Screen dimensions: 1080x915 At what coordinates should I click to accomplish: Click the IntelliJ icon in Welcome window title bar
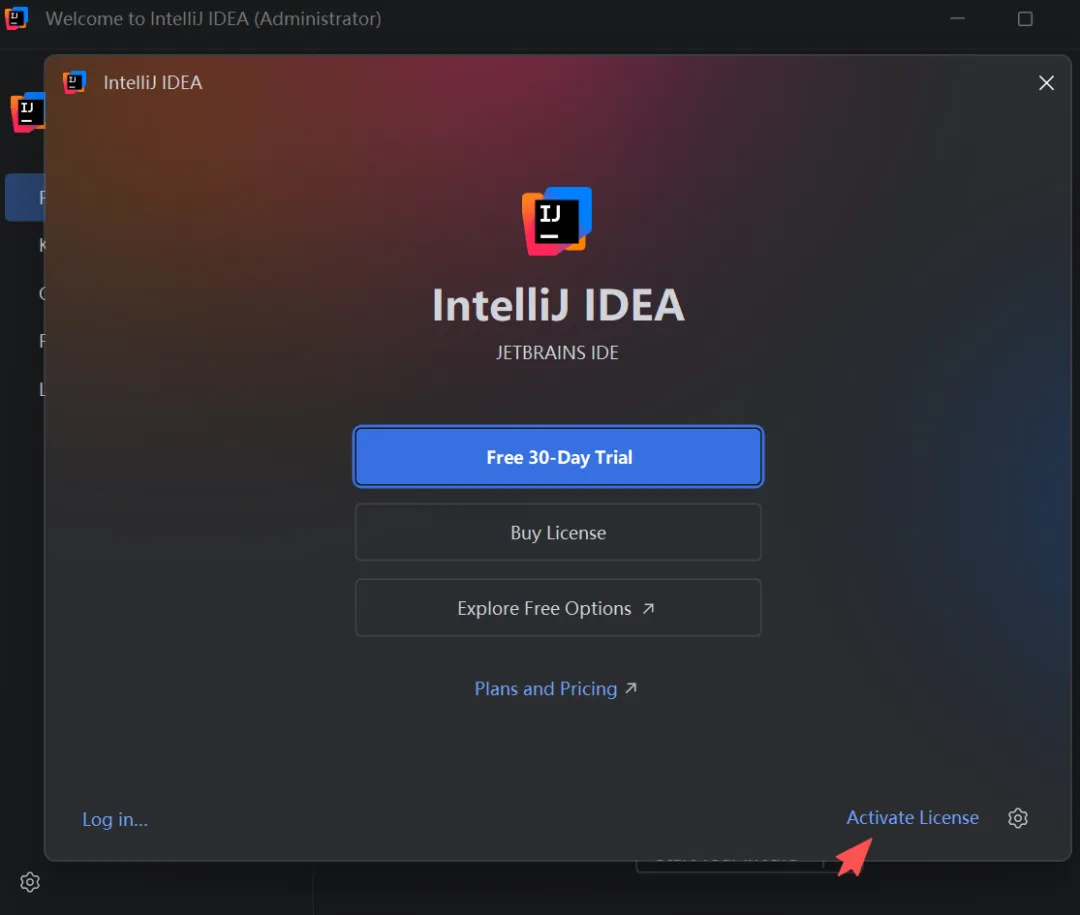click(17, 19)
